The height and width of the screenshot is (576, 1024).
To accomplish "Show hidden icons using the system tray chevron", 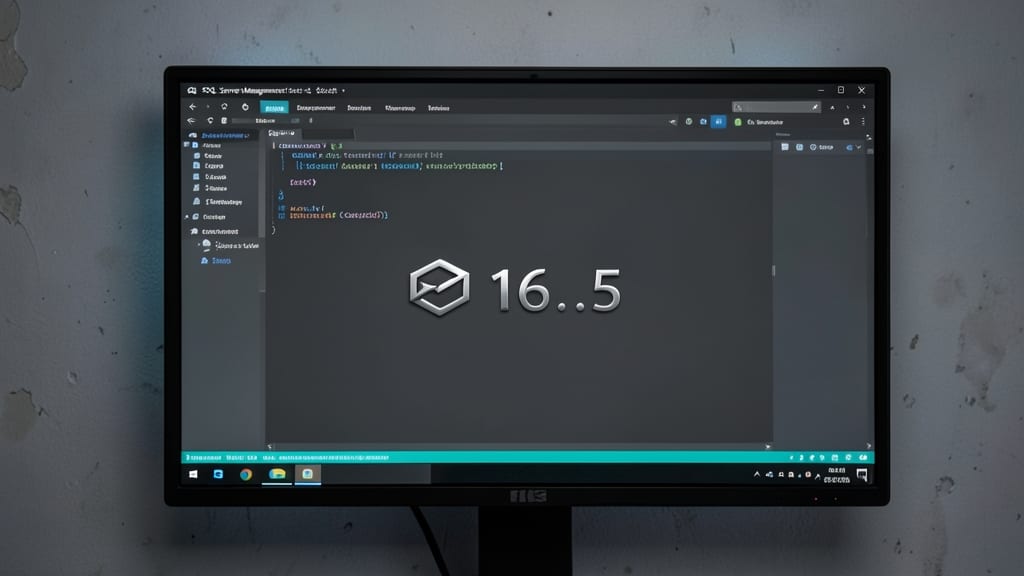I will [x=757, y=474].
